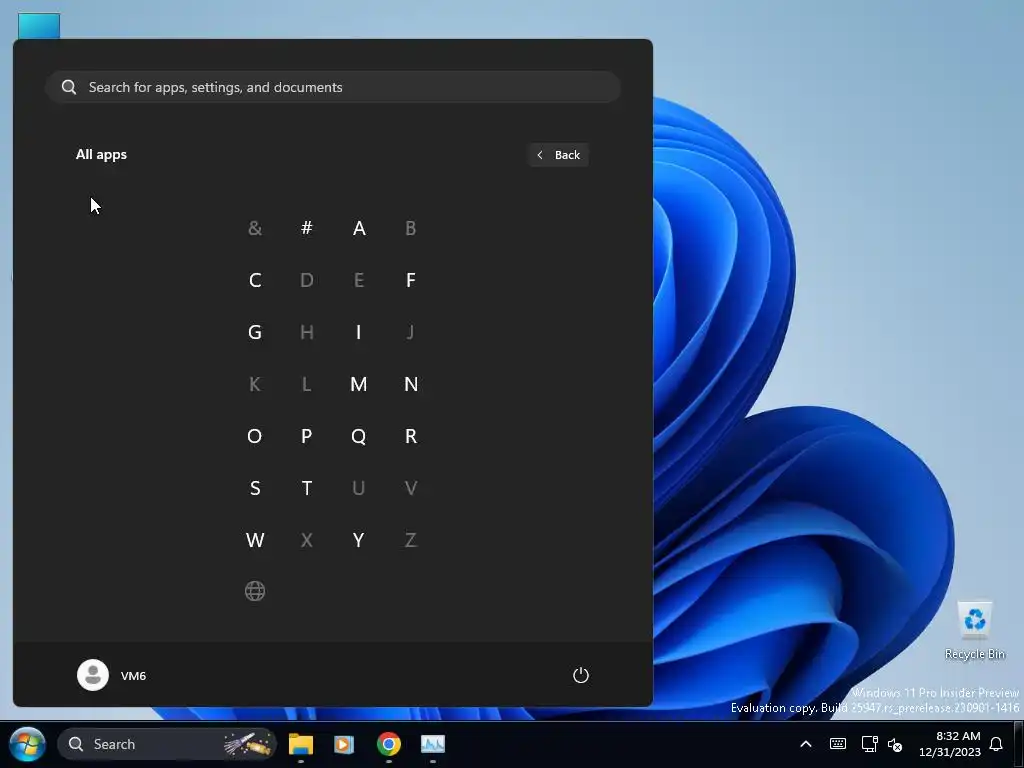Select the Recycle Bin desktop icon
1024x768 pixels.
(975, 630)
